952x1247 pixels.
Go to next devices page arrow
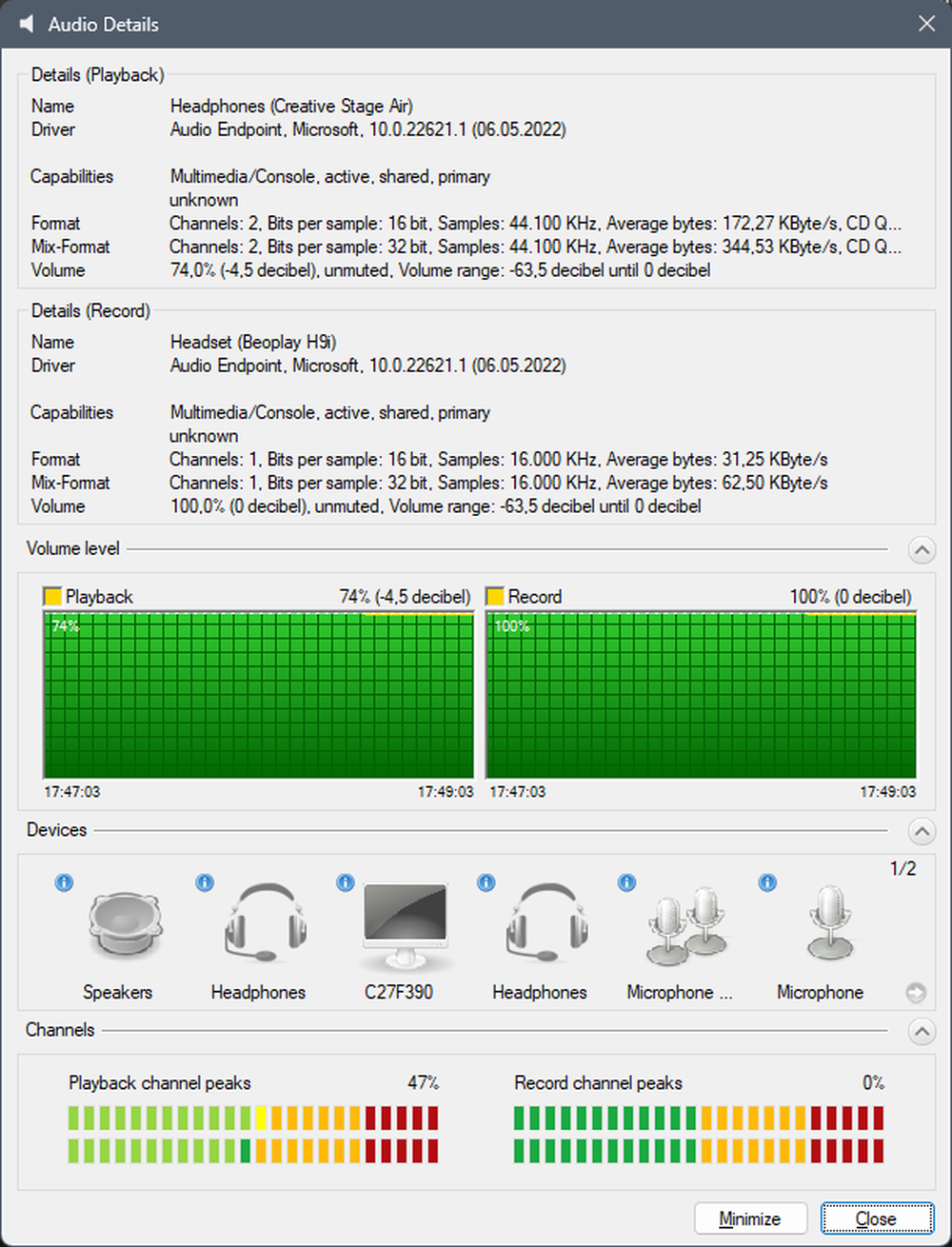point(916,993)
